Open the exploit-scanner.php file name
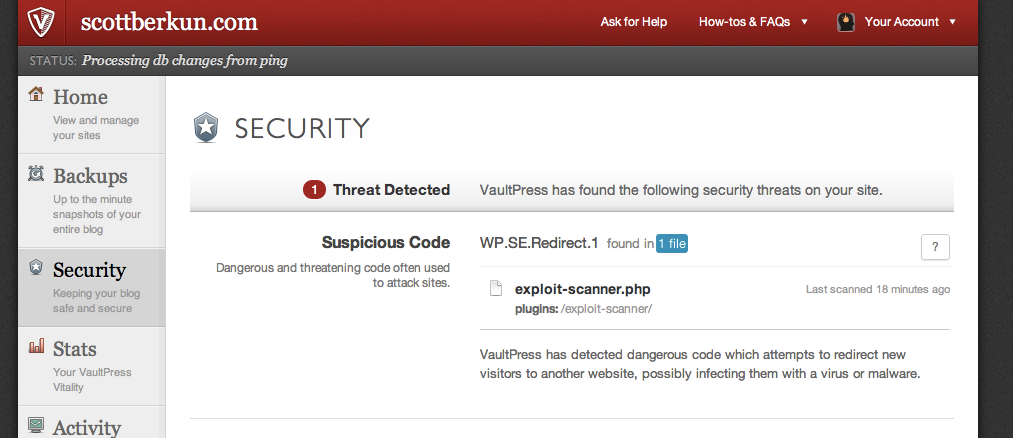1013x438 pixels. click(x=583, y=289)
